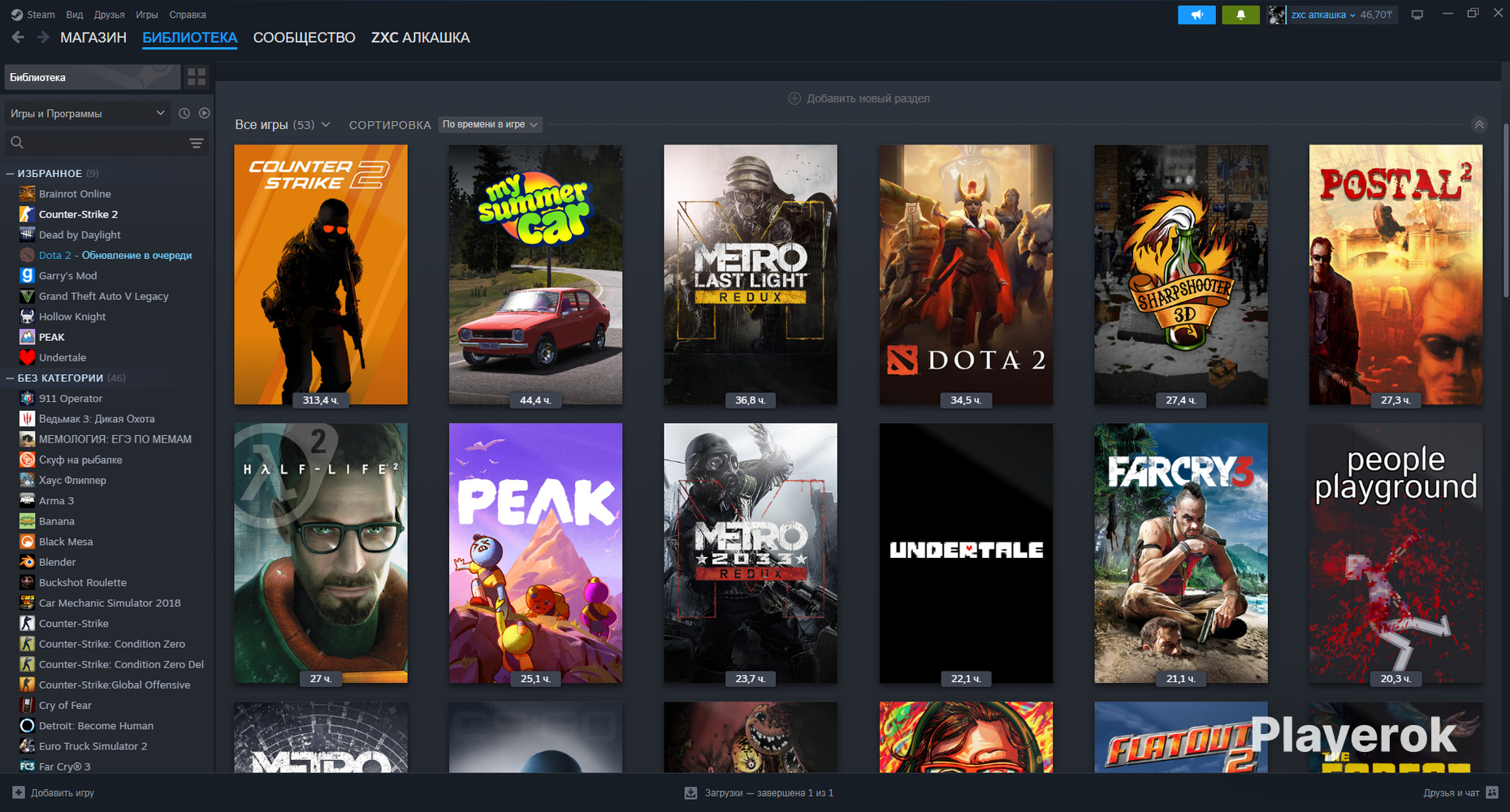The image size is (1510, 812).
Task: Switch to the БИБЛИОТЕКА tab
Action: tap(190, 37)
